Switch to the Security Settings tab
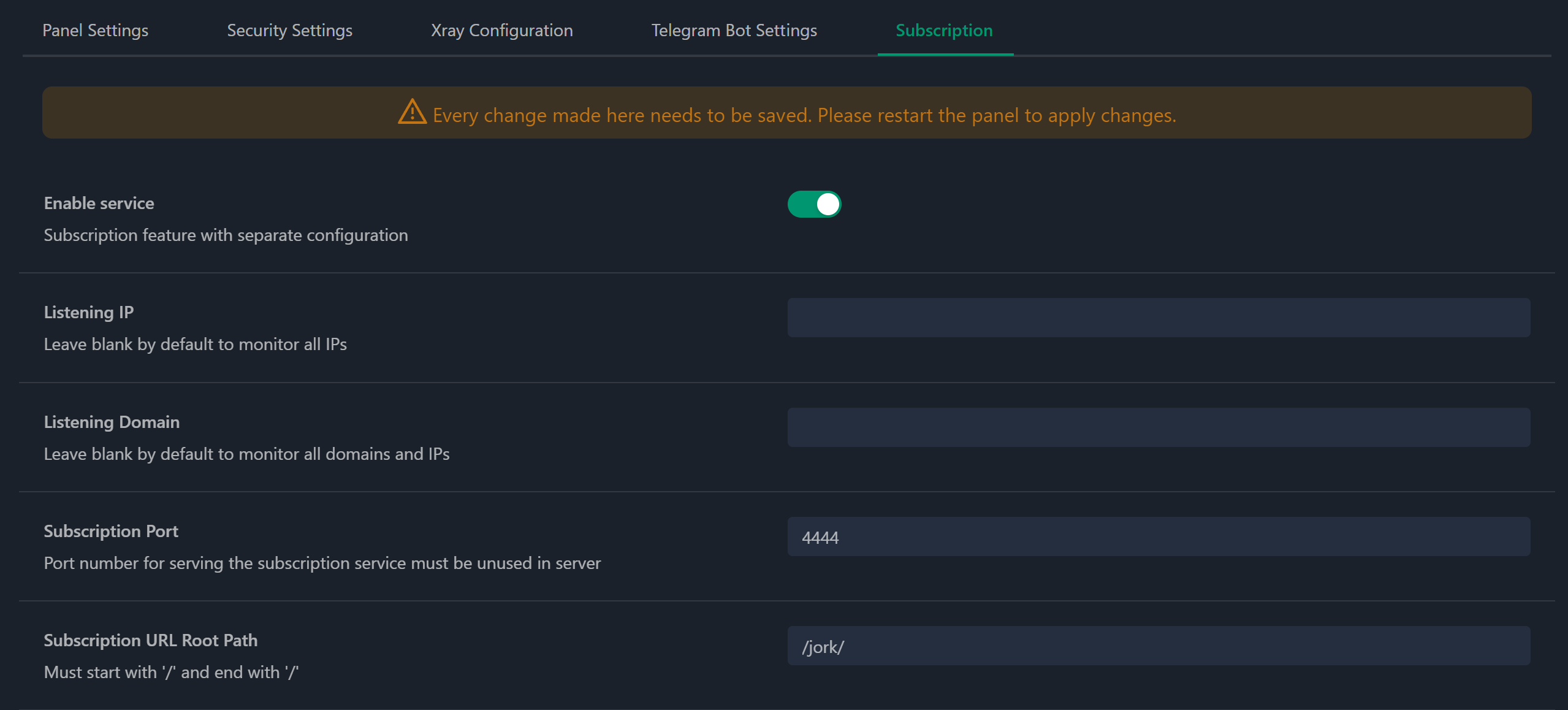This screenshot has width=1568, height=710. [289, 30]
